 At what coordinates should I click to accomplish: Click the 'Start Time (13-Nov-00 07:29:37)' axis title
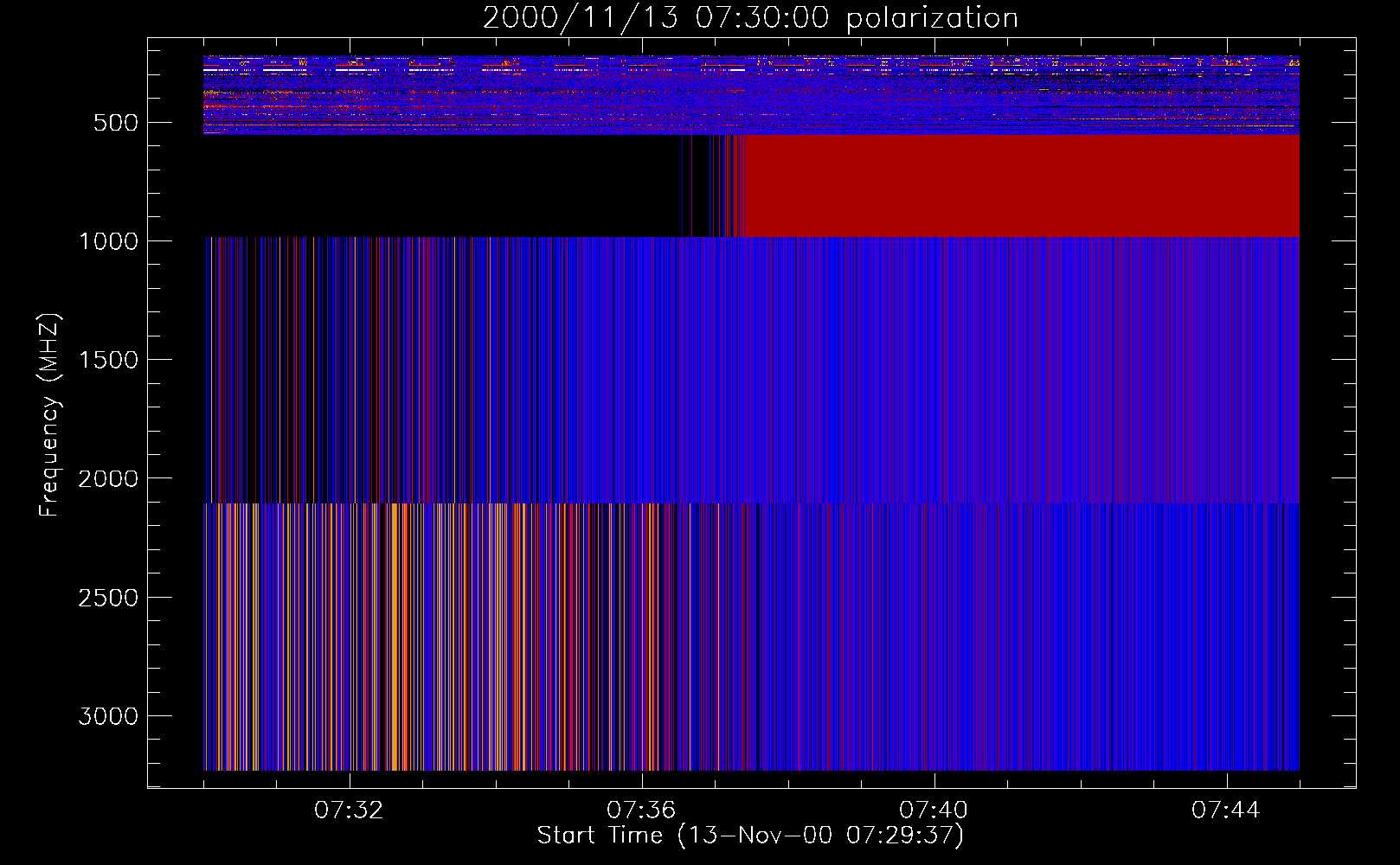pos(750,836)
